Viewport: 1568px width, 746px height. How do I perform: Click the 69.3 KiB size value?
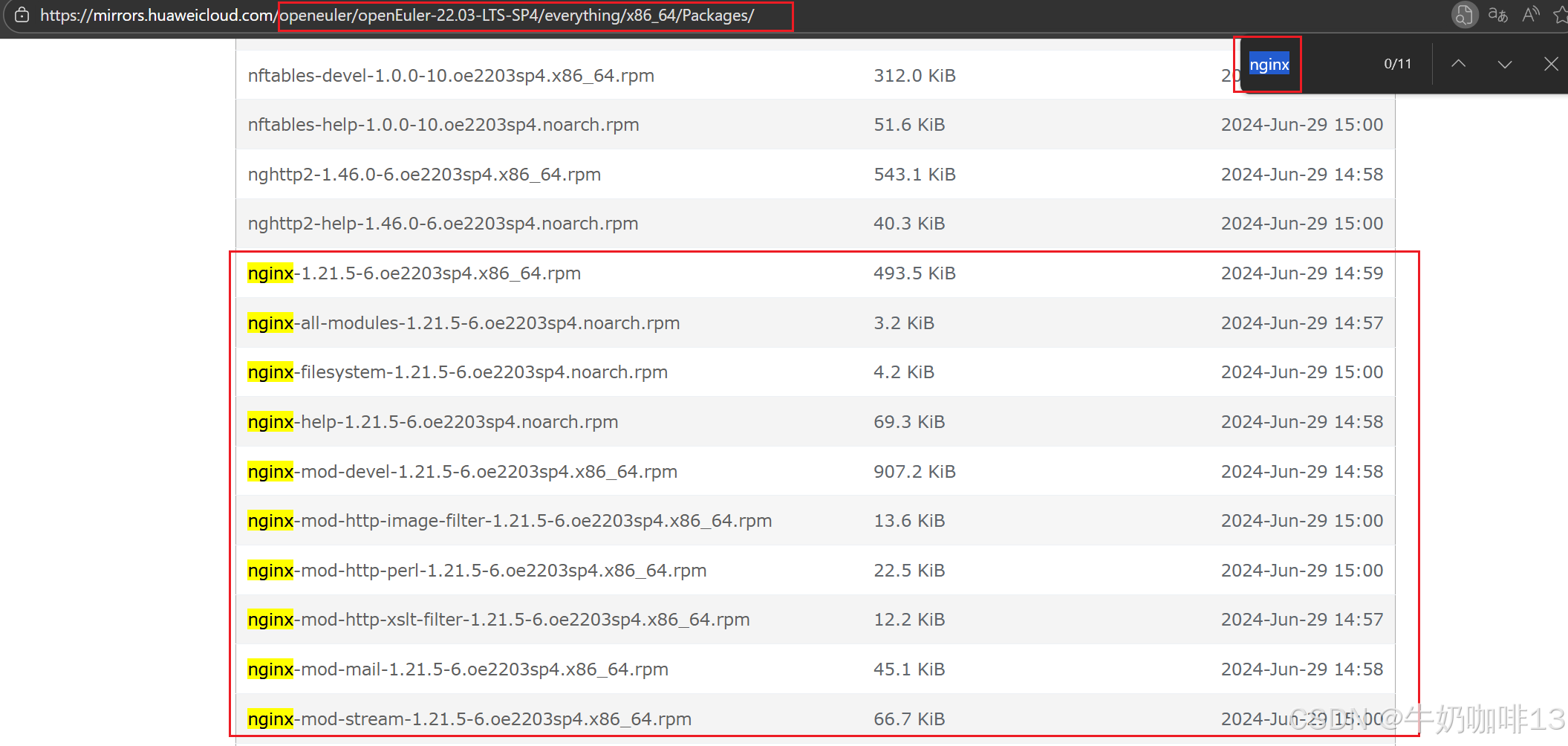909,422
